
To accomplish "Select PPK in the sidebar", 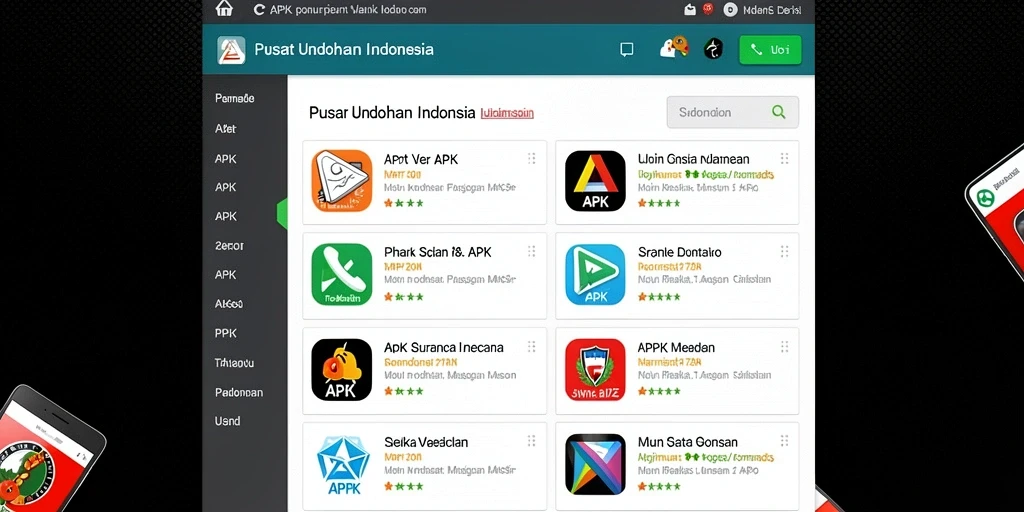I will [x=225, y=333].
